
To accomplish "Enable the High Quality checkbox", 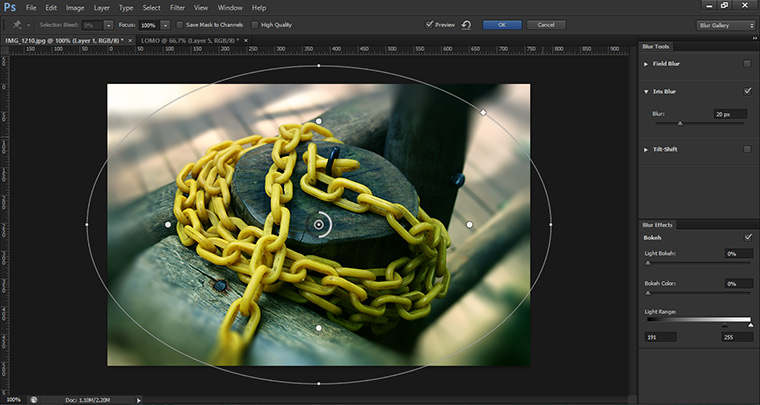I will pyautogui.click(x=254, y=24).
